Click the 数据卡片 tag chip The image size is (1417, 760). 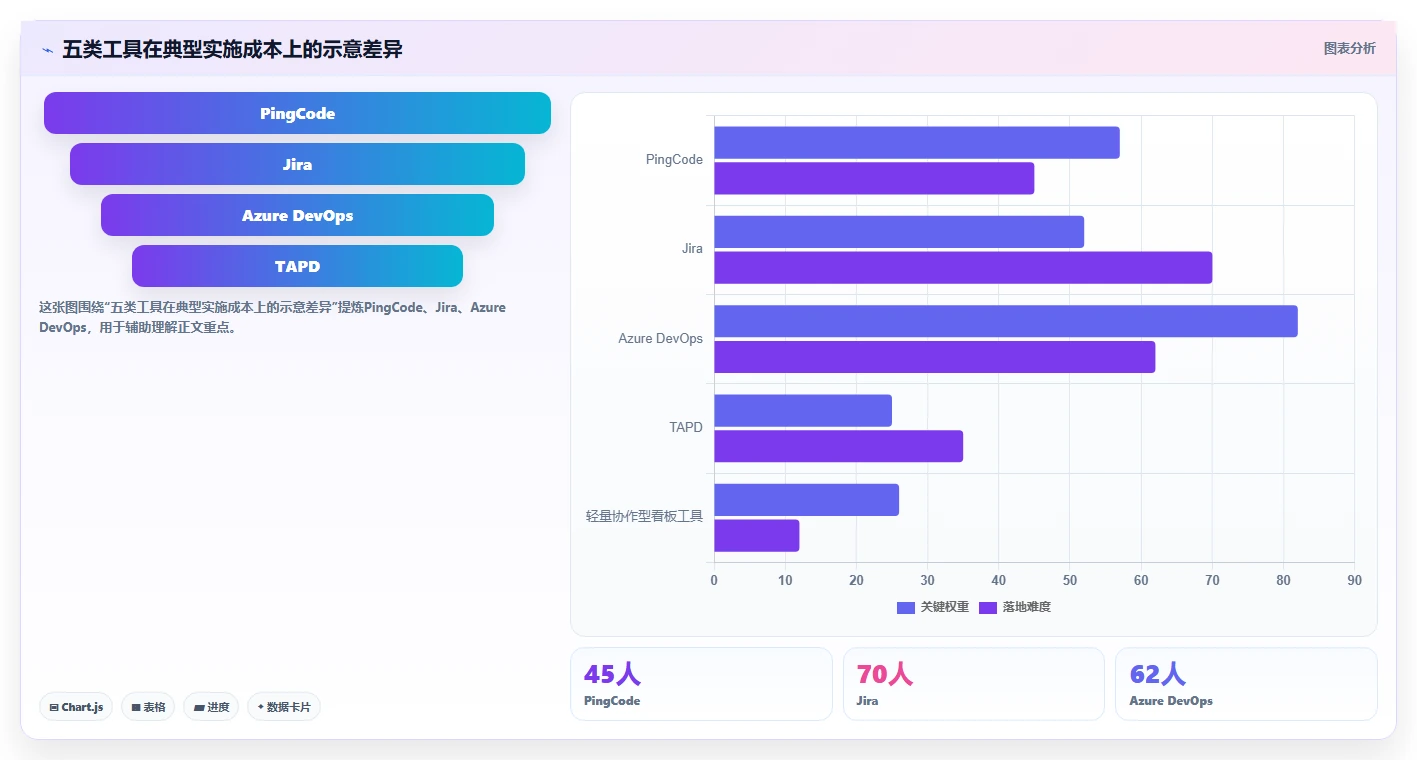[284, 707]
